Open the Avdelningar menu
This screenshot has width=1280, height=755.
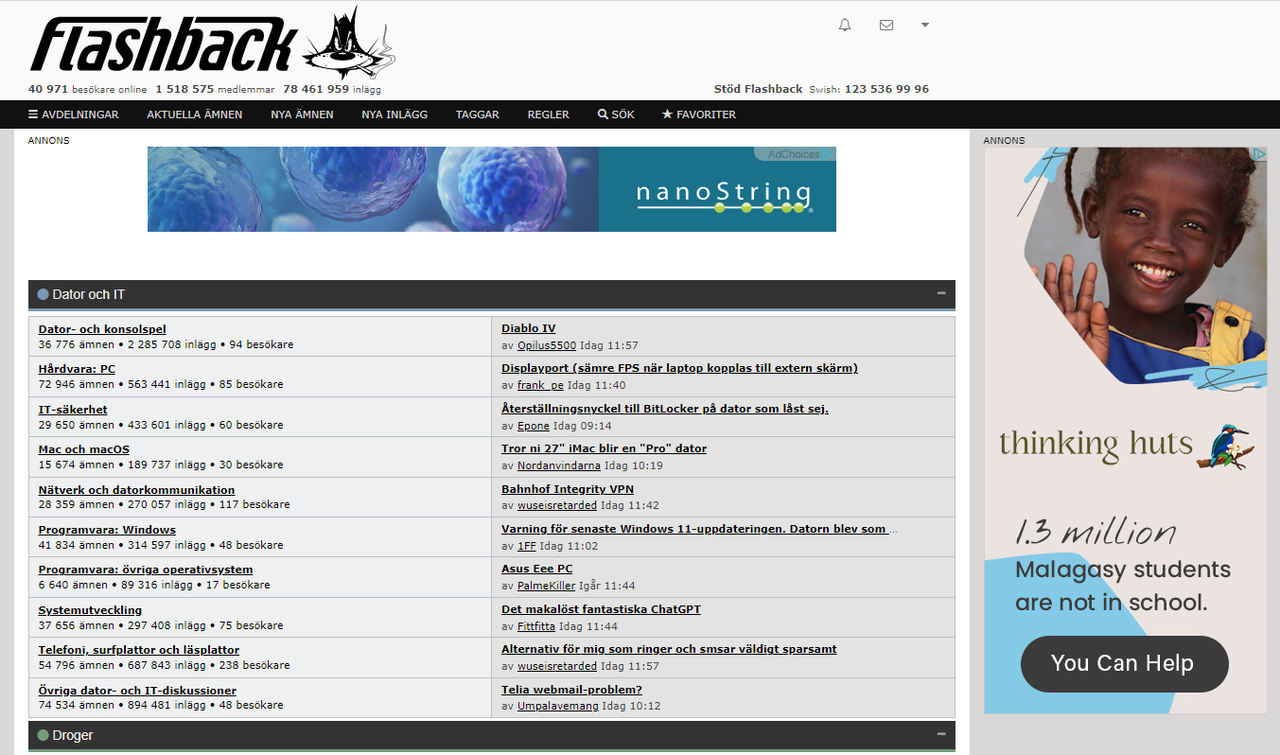coord(74,115)
